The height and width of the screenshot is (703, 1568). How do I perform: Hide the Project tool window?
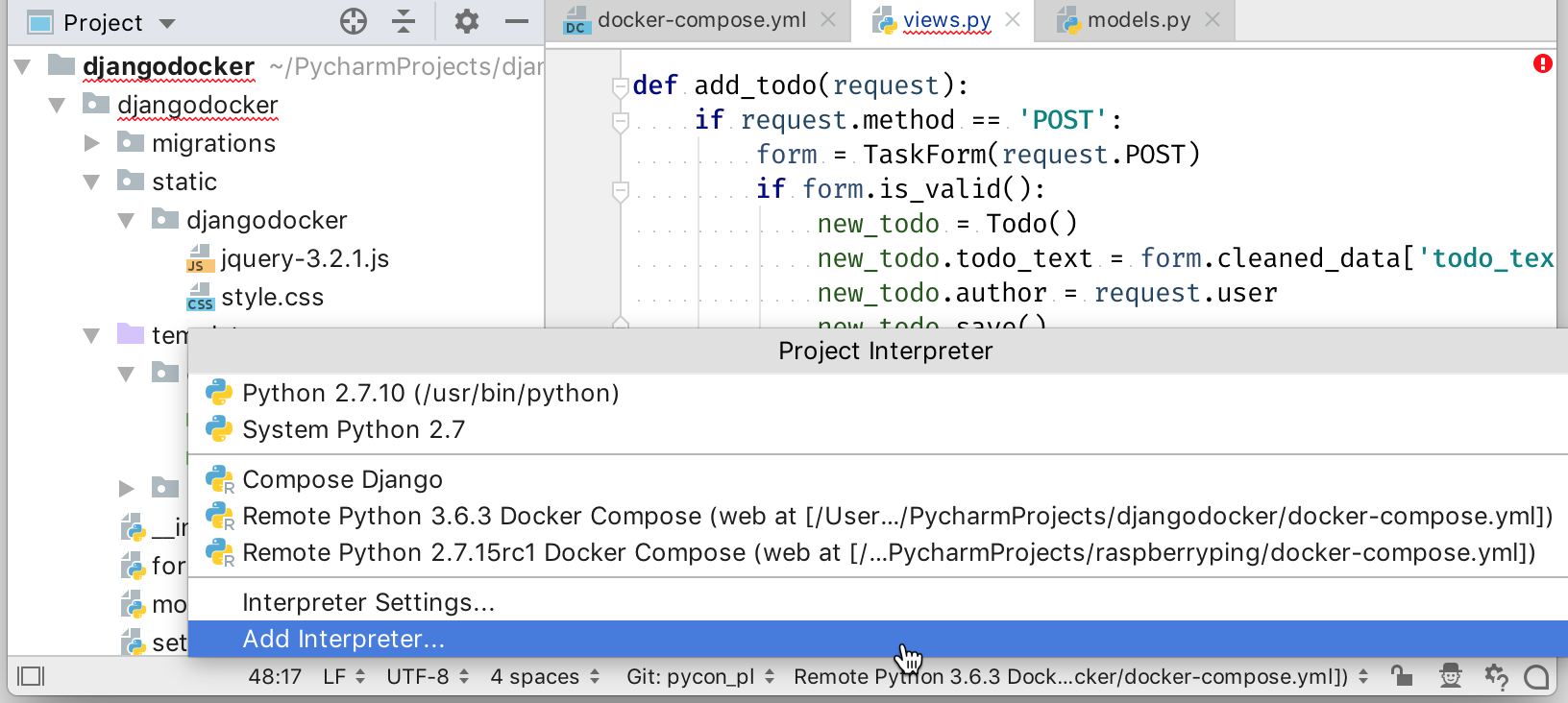click(517, 21)
